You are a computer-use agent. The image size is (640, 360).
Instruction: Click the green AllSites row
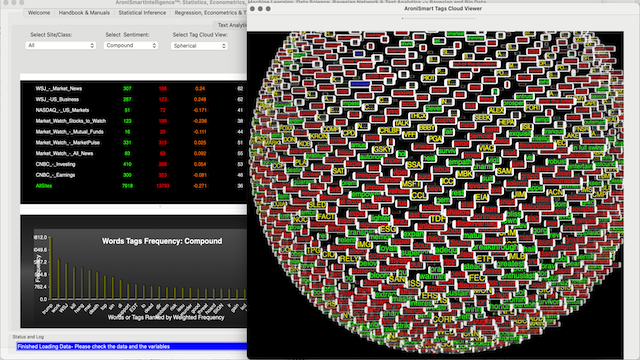click(x=134, y=186)
